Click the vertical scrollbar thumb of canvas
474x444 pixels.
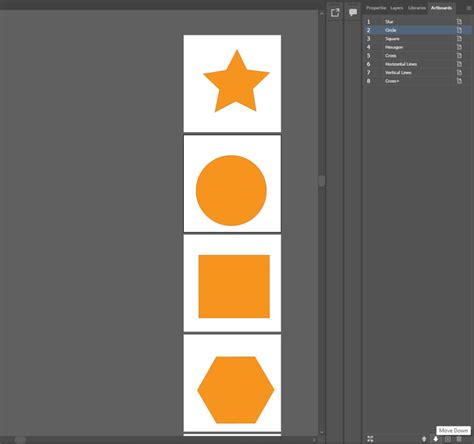pos(321,181)
